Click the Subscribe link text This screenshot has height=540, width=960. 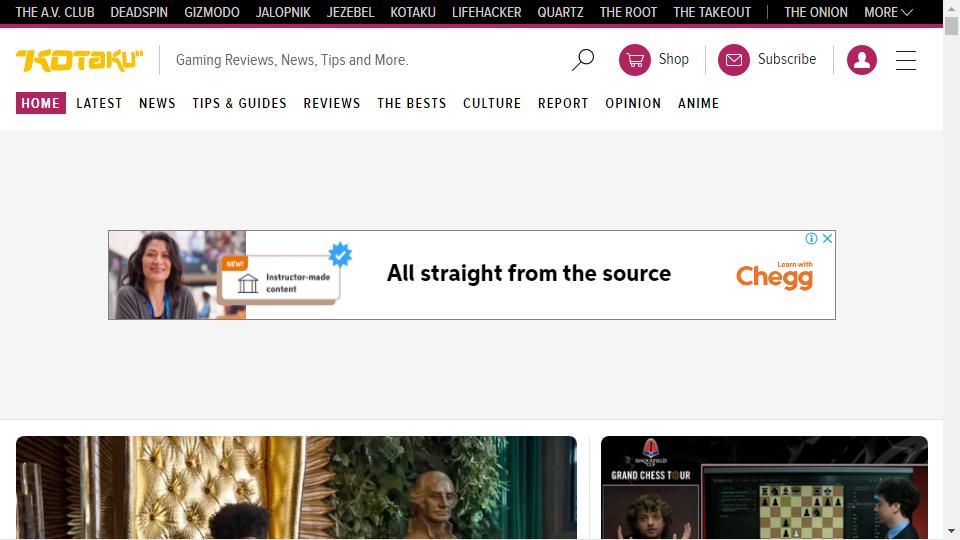click(787, 59)
